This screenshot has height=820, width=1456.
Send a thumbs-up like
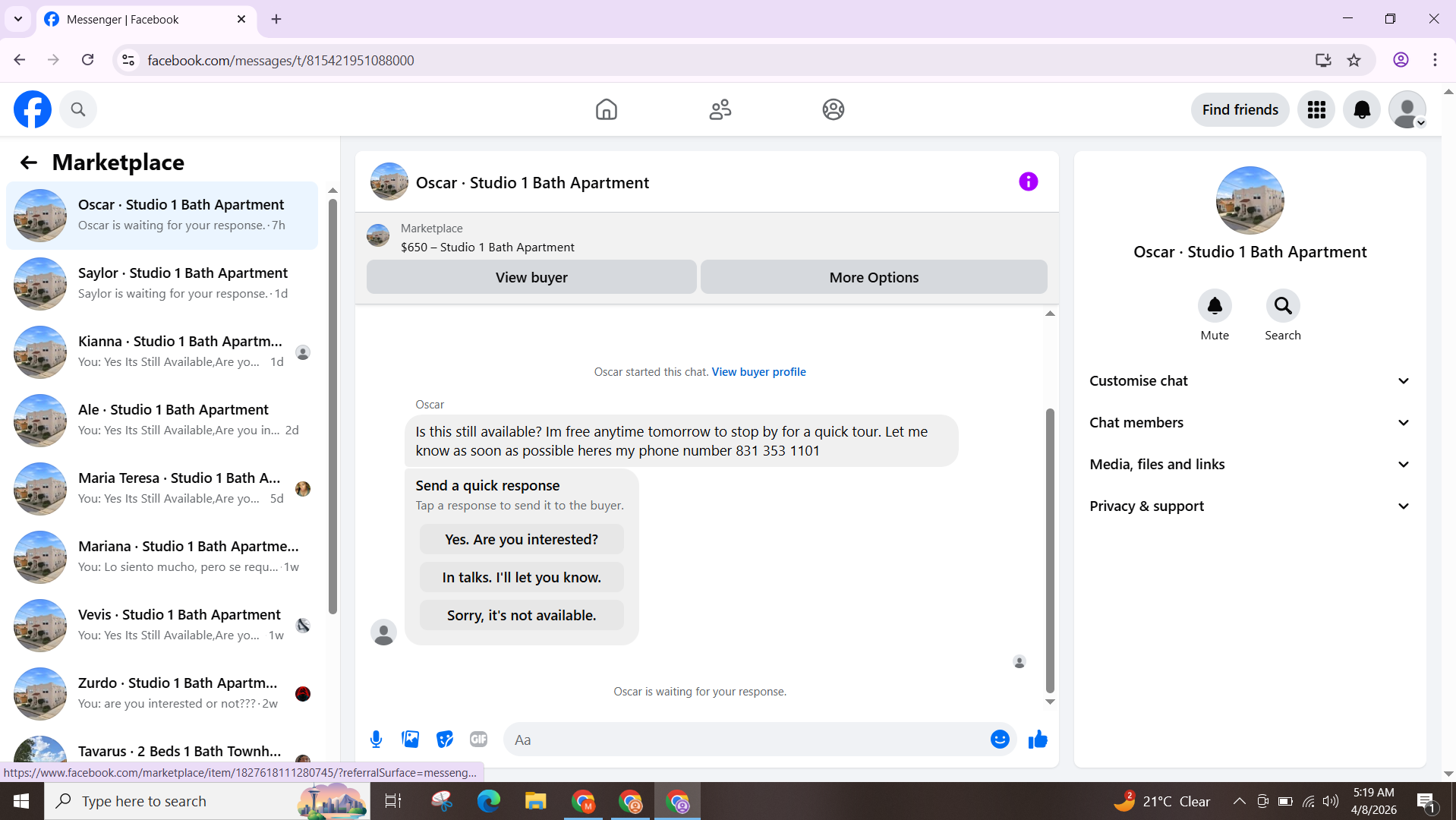pos(1038,740)
